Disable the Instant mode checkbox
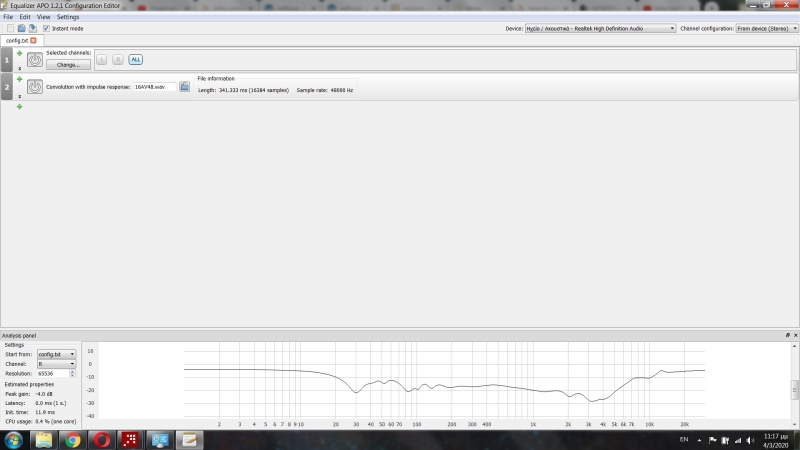This screenshot has width=800, height=450. [x=46, y=28]
